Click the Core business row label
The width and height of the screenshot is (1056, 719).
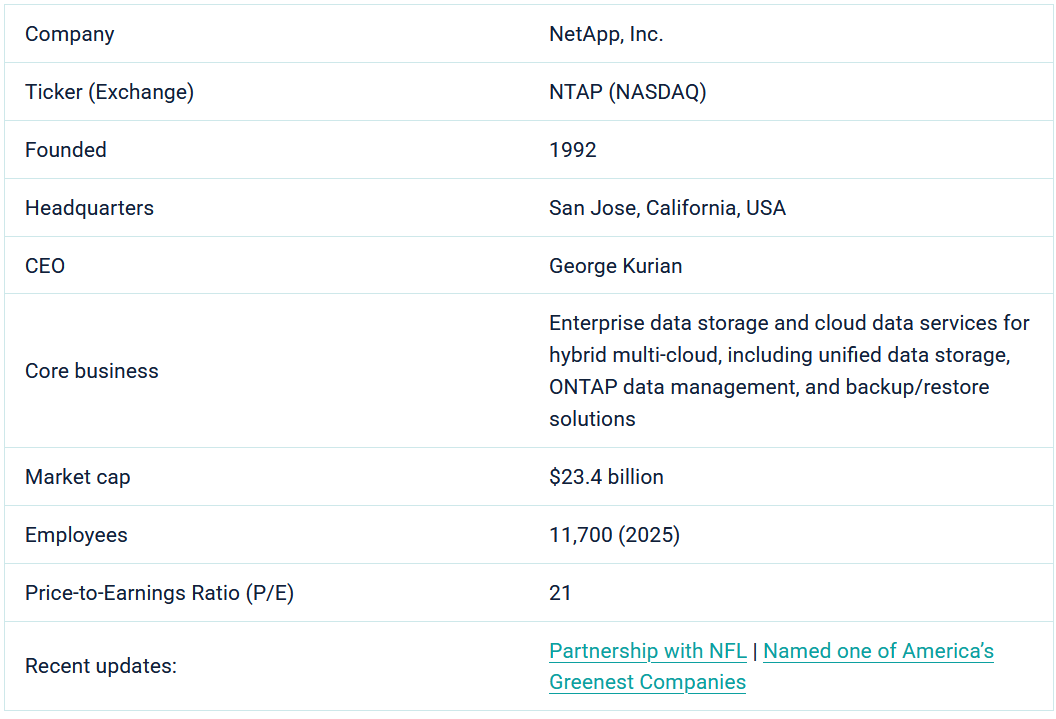(x=92, y=371)
